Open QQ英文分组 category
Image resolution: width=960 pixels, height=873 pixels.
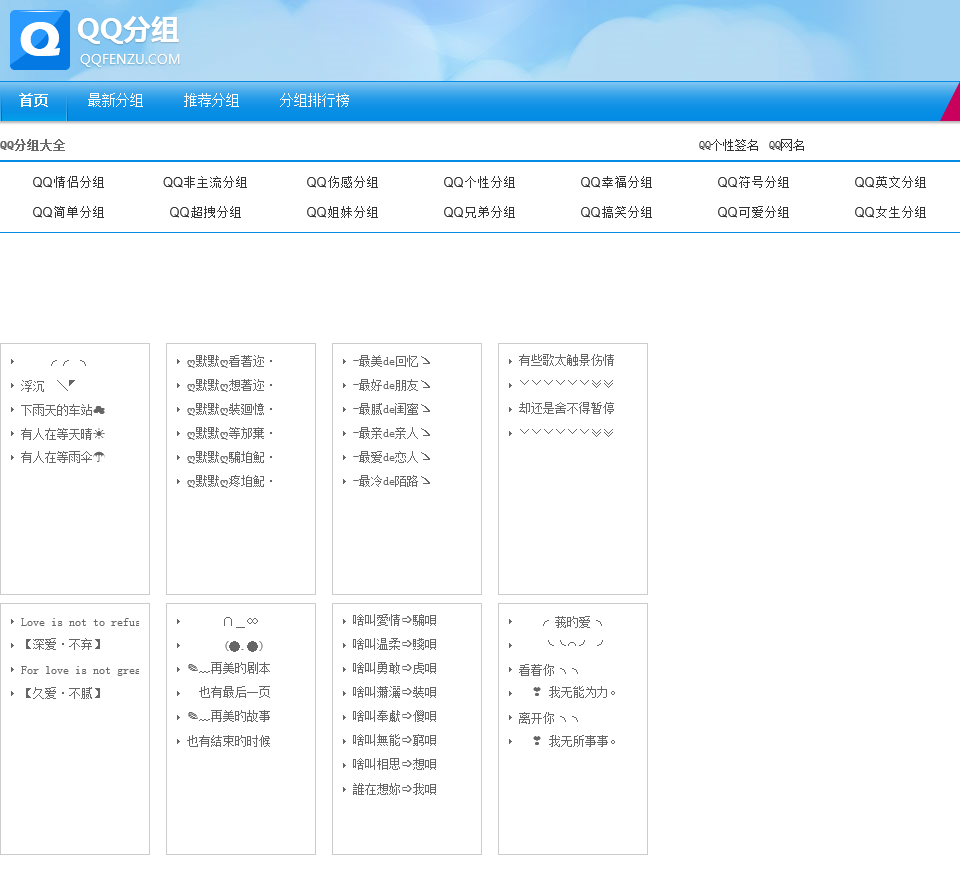tap(890, 182)
